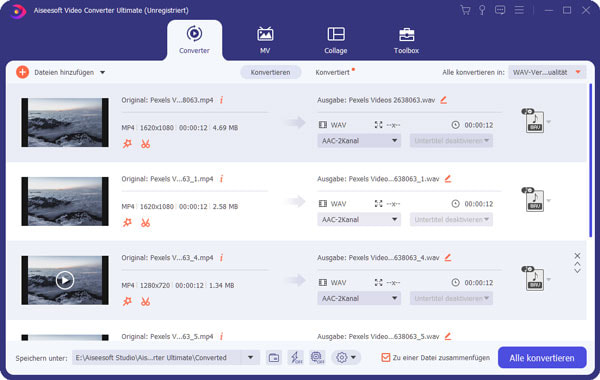
Task: Move 638063_4 item up in list
Action: coord(577,264)
